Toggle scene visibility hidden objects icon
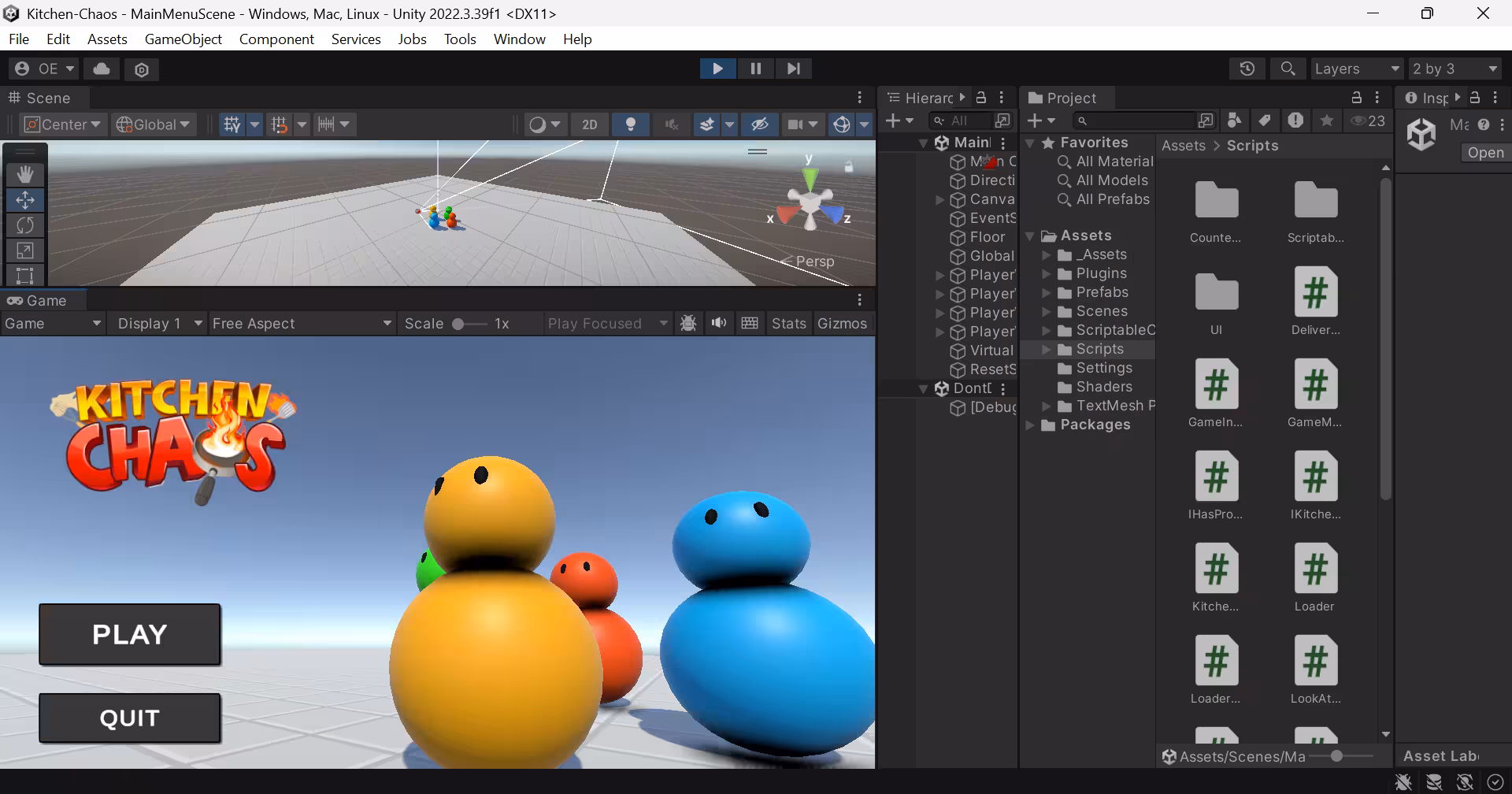This screenshot has width=1512, height=794. (760, 124)
